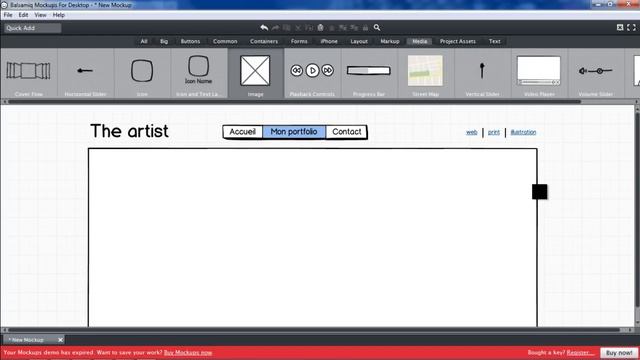Open the zoom magnifier icon
640x360 pixels.
pyautogui.click(x=377, y=28)
